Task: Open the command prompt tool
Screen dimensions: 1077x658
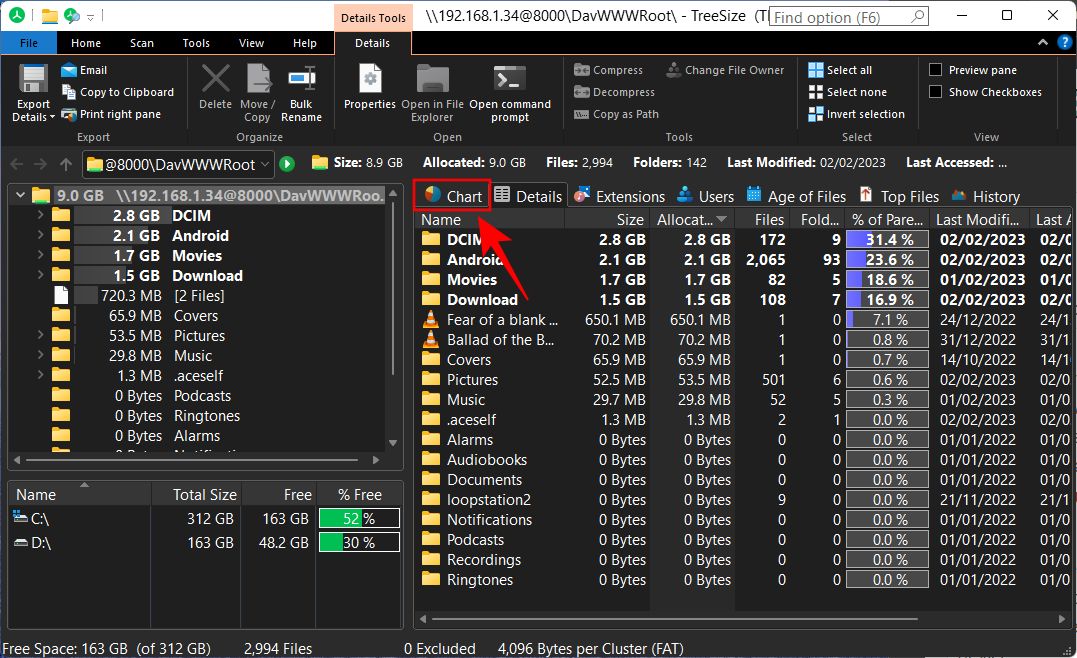Action: point(508,92)
